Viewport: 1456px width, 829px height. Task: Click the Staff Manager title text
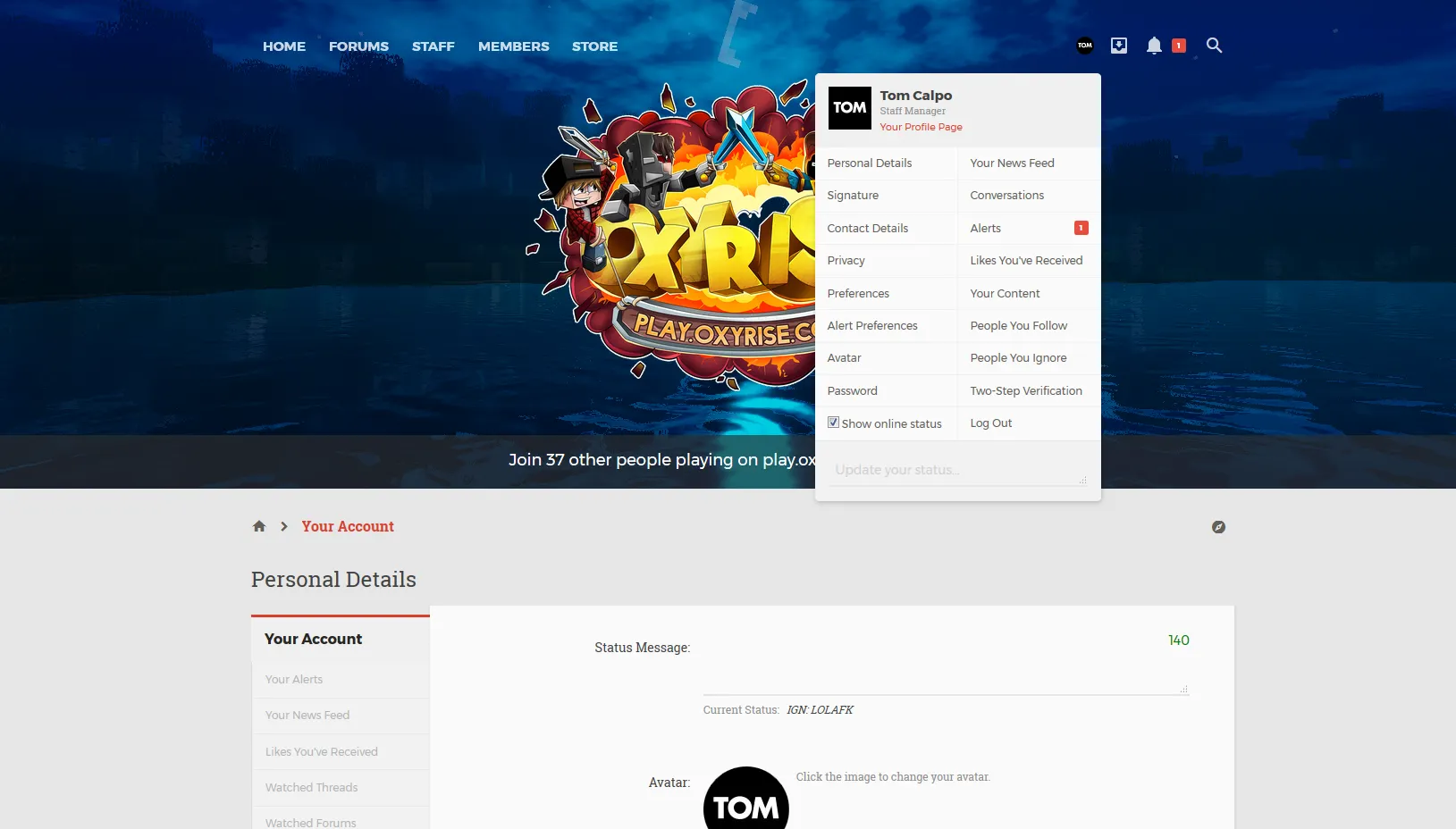pos(913,112)
